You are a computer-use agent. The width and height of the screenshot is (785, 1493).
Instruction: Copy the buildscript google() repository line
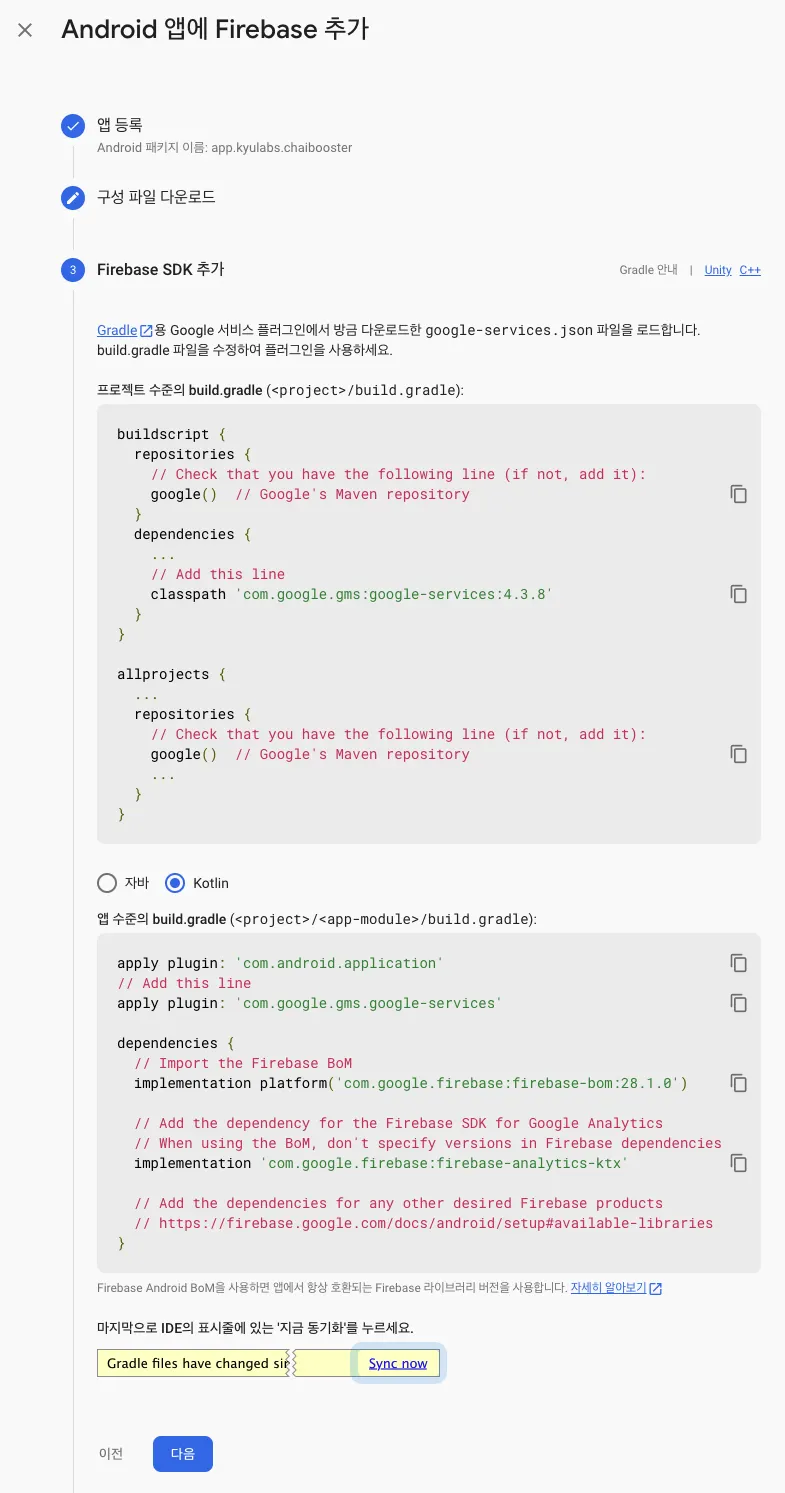(739, 494)
